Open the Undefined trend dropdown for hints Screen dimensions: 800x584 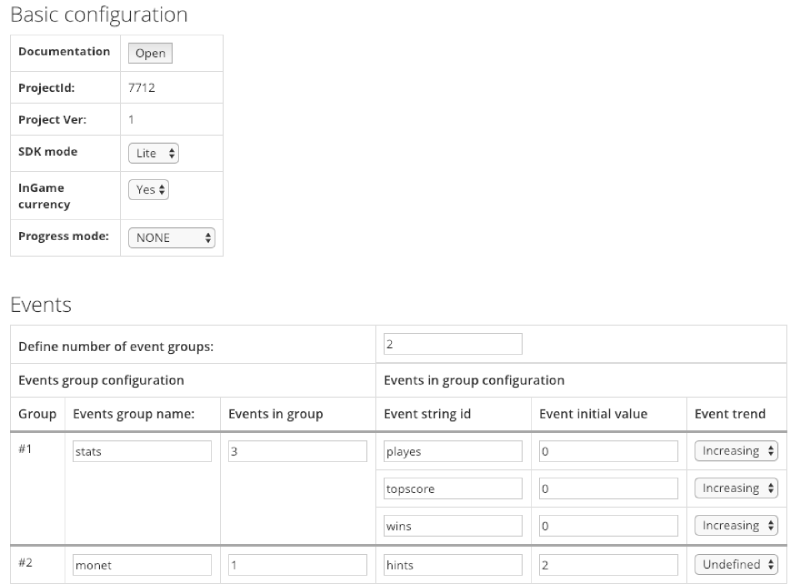coord(736,564)
